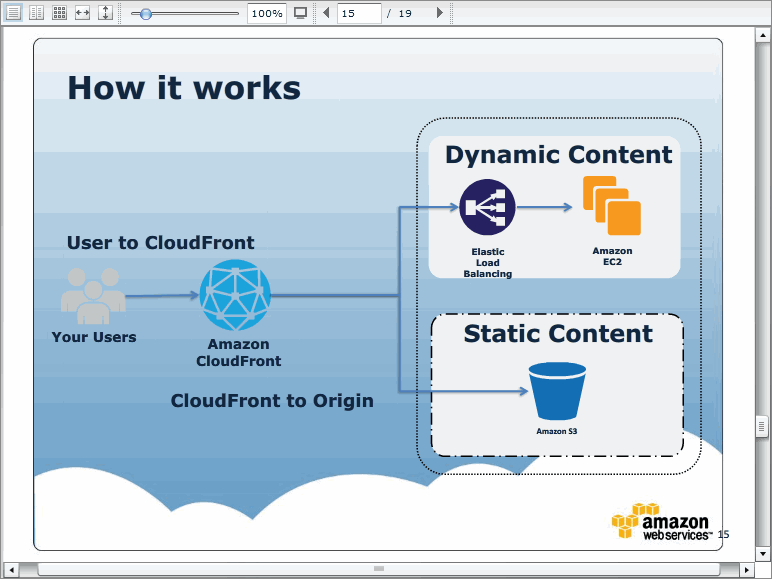Fit page to height
Screen dimensions: 772x579
(x=106, y=12)
